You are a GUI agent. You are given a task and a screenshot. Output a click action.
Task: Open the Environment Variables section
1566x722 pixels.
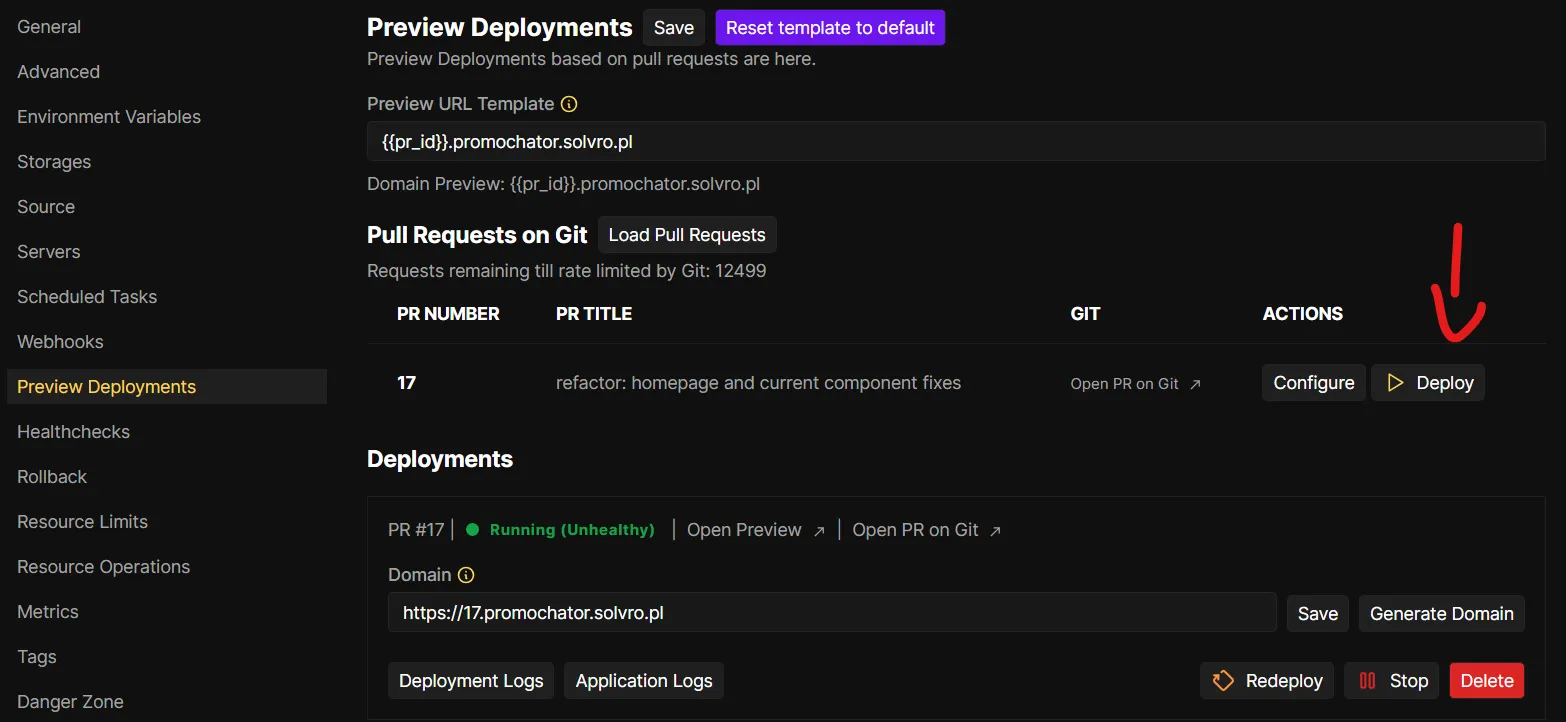pyautogui.click(x=109, y=117)
